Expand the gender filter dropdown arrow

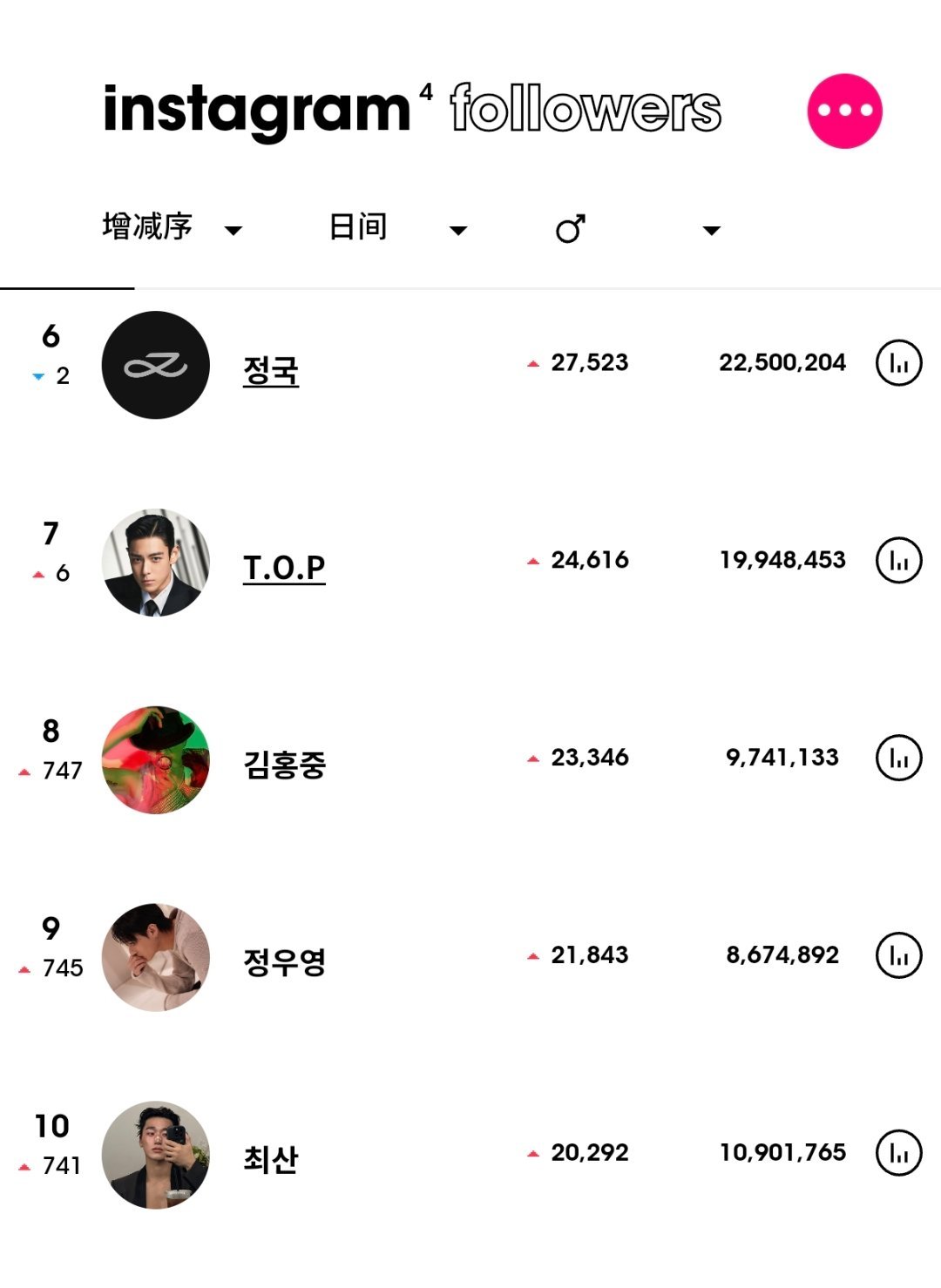coord(712,231)
